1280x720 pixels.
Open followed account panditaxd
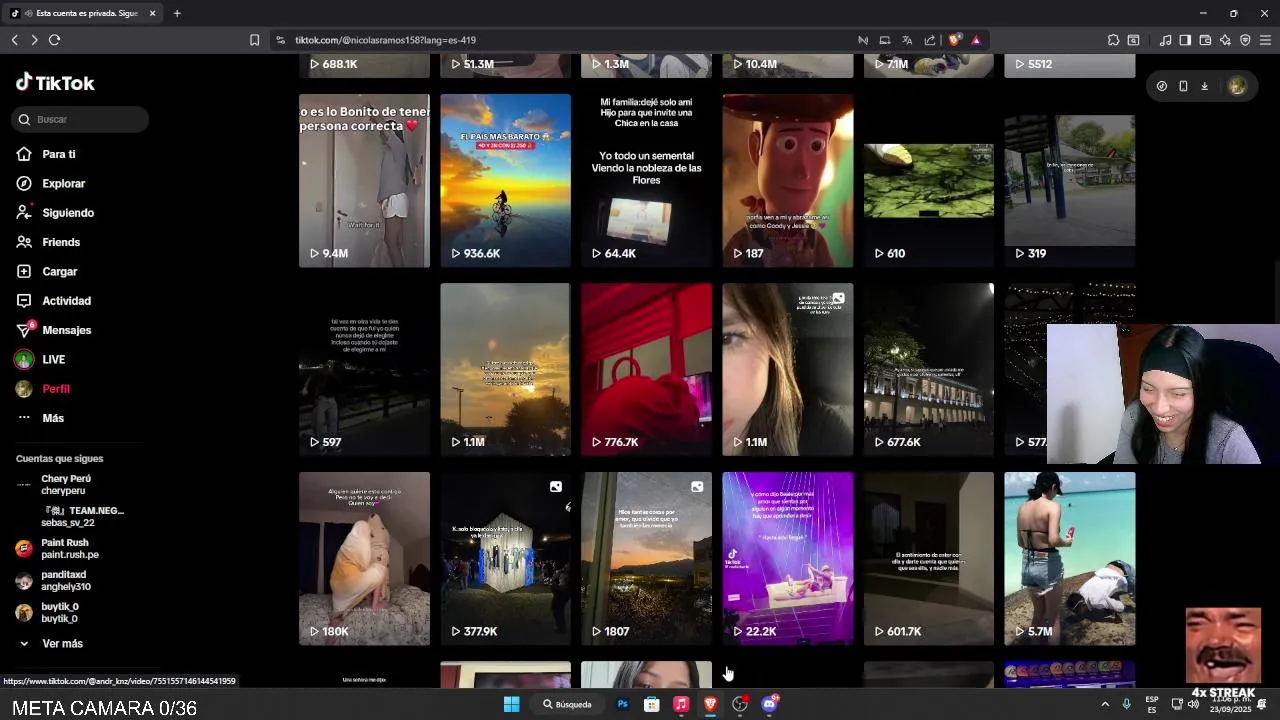coord(53,581)
